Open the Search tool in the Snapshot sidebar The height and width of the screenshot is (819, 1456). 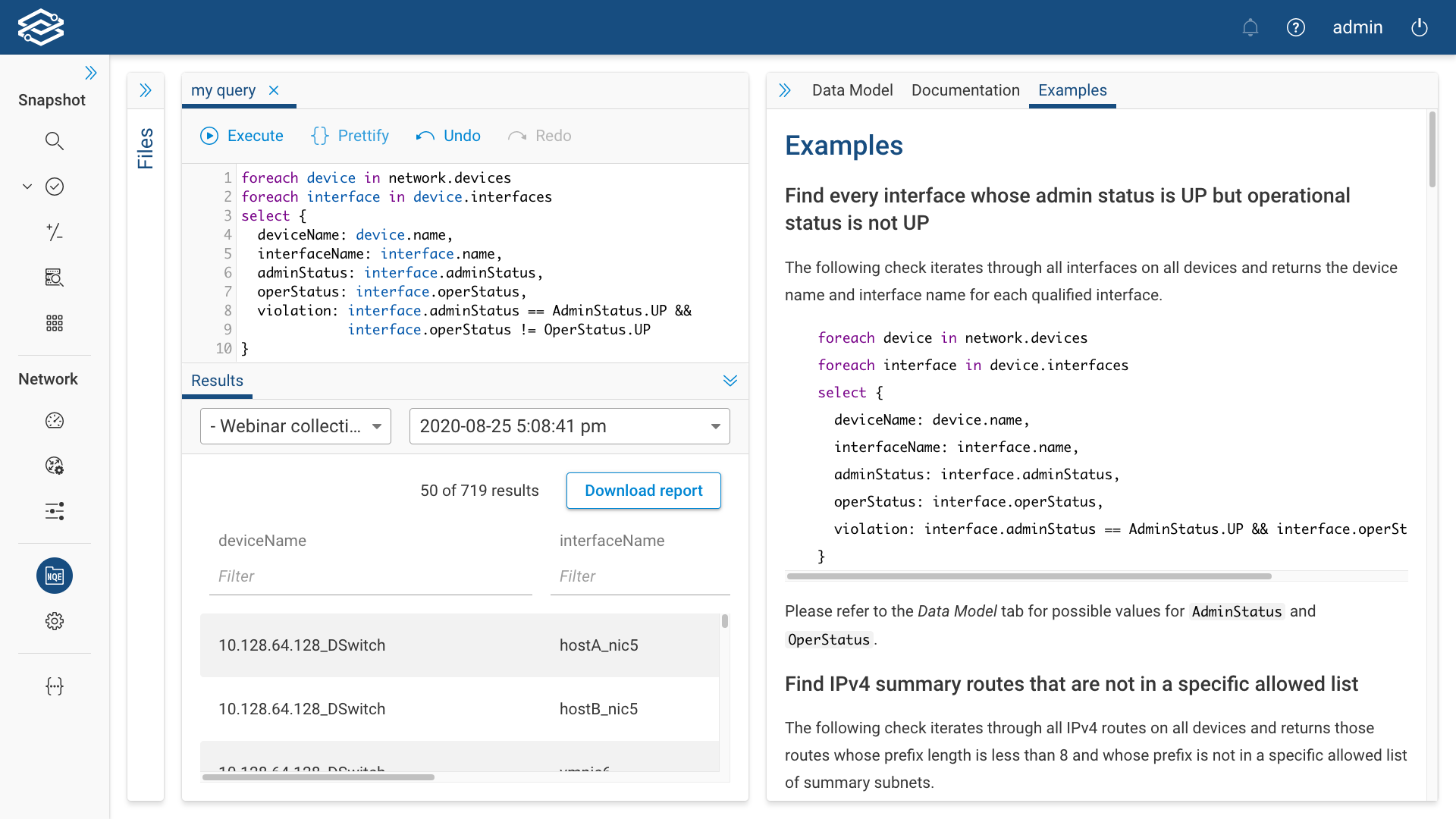(x=55, y=141)
